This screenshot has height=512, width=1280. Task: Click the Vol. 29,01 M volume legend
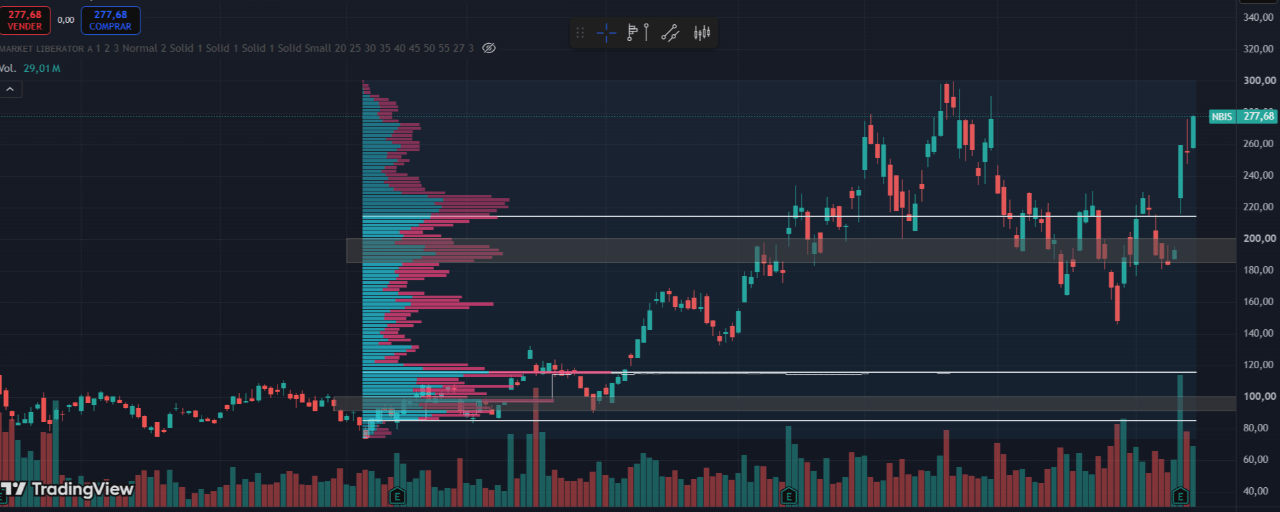click(x=31, y=68)
